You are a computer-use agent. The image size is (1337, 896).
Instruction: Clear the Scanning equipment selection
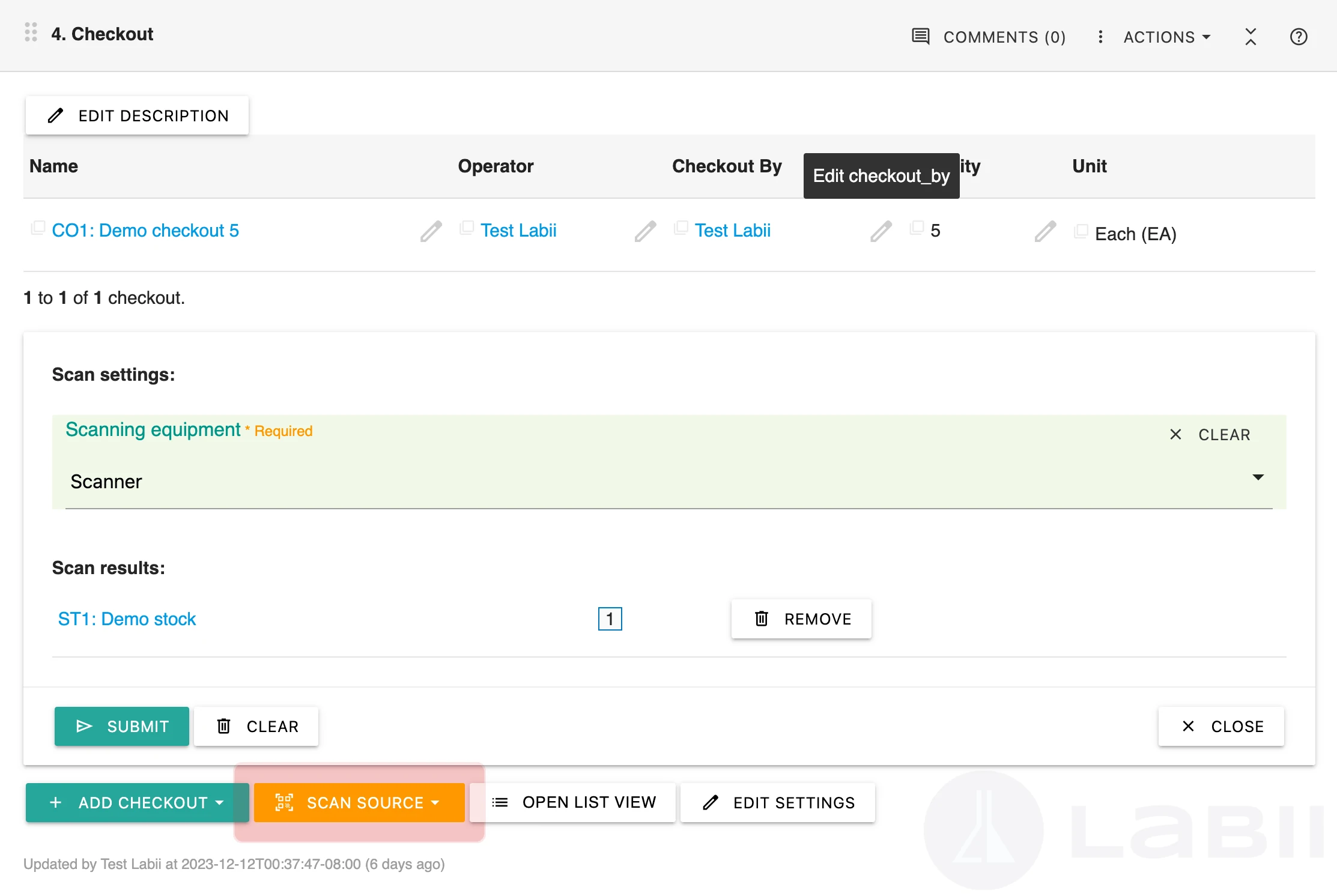click(x=1211, y=434)
